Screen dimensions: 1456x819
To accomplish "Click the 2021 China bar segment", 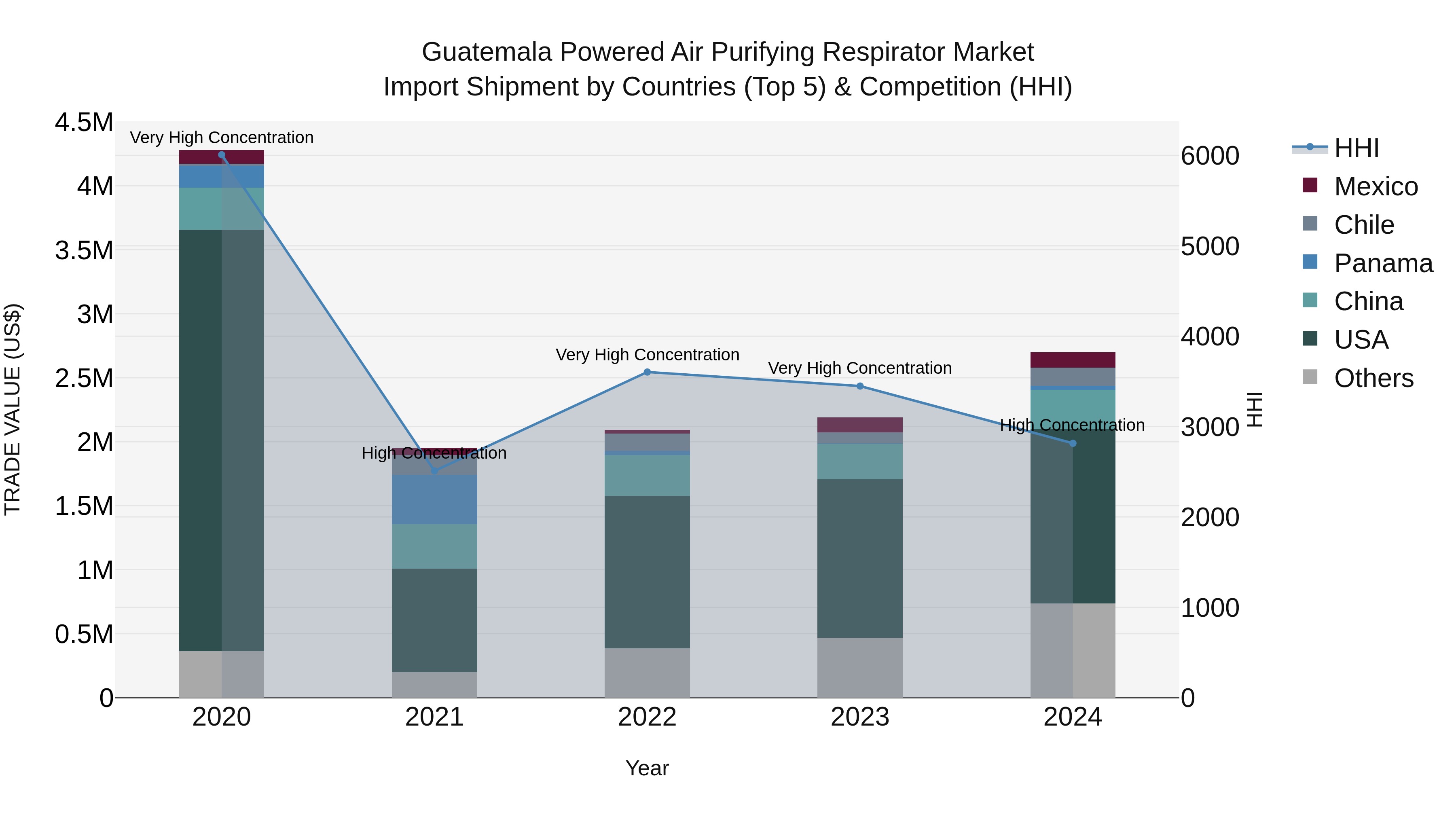I will (435, 546).
